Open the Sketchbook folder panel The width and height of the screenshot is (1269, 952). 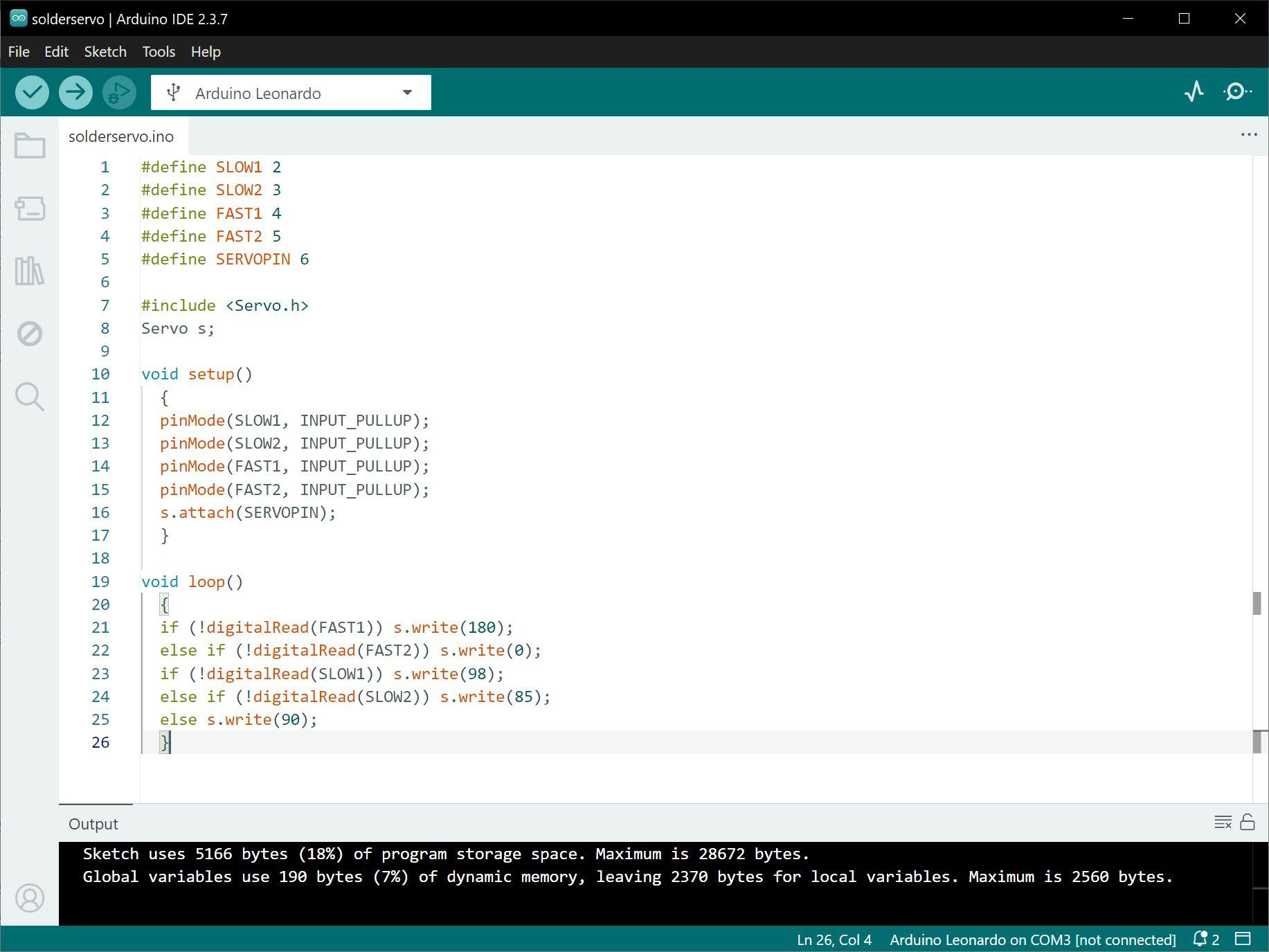[30, 146]
